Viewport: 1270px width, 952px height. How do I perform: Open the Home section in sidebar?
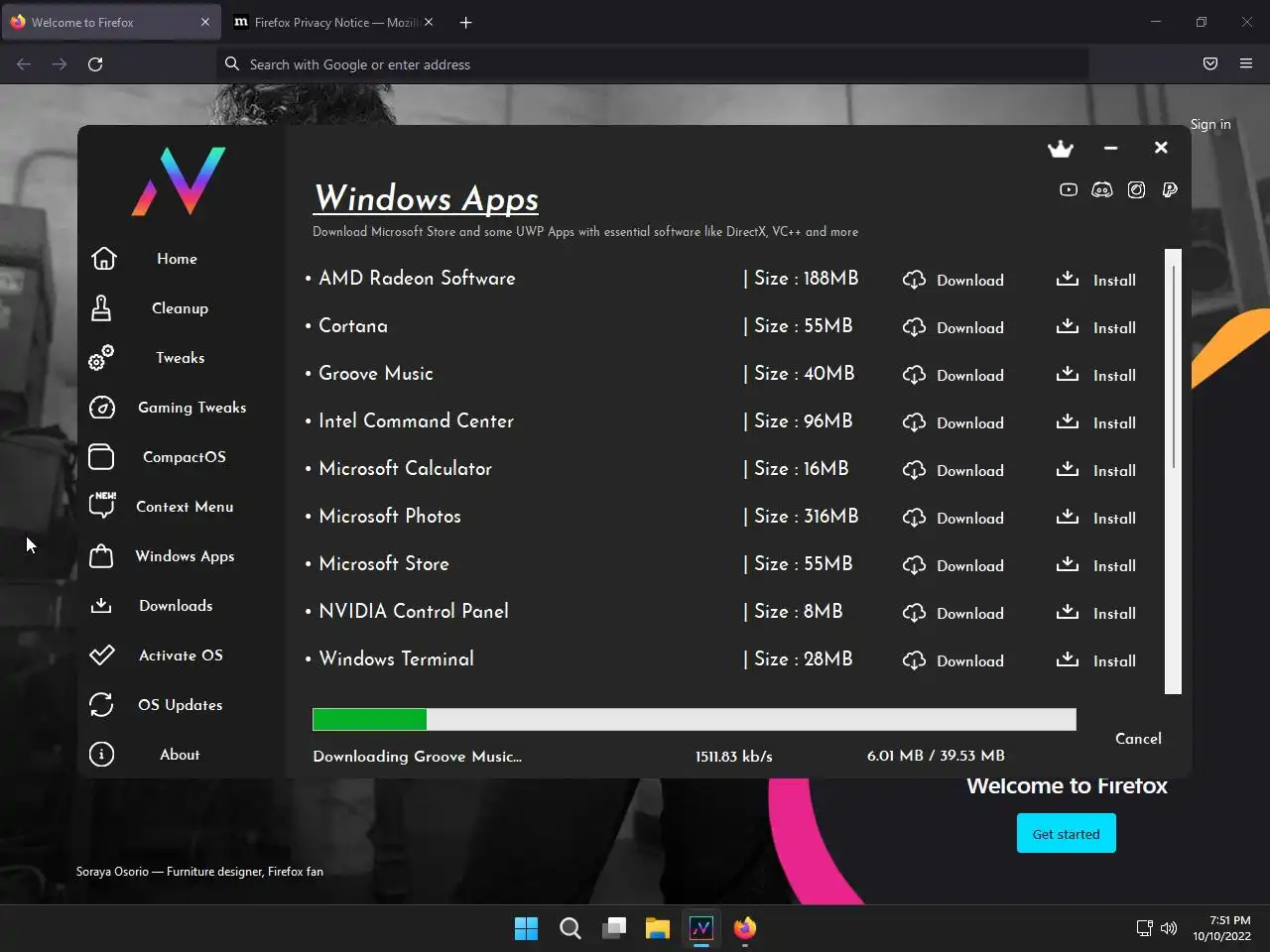click(177, 259)
